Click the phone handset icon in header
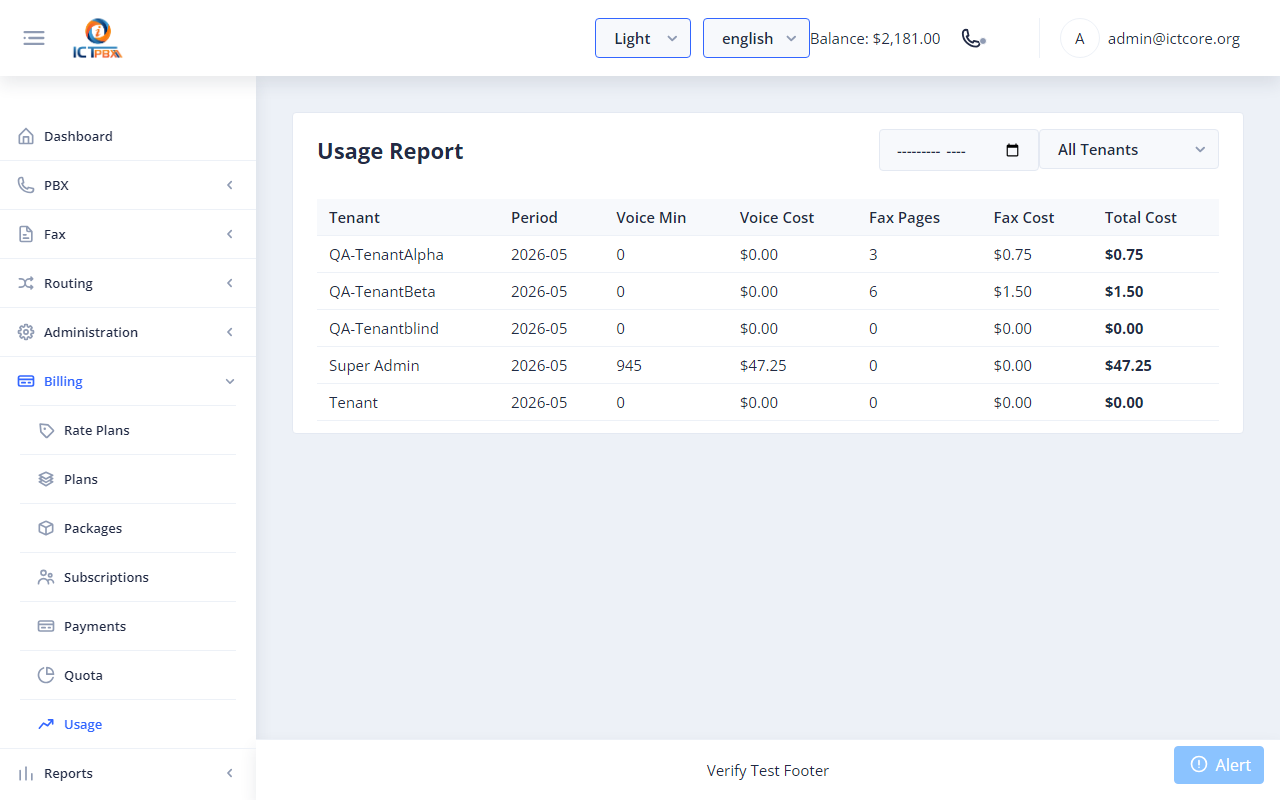The height and width of the screenshot is (800, 1280). tap(973, 38)
